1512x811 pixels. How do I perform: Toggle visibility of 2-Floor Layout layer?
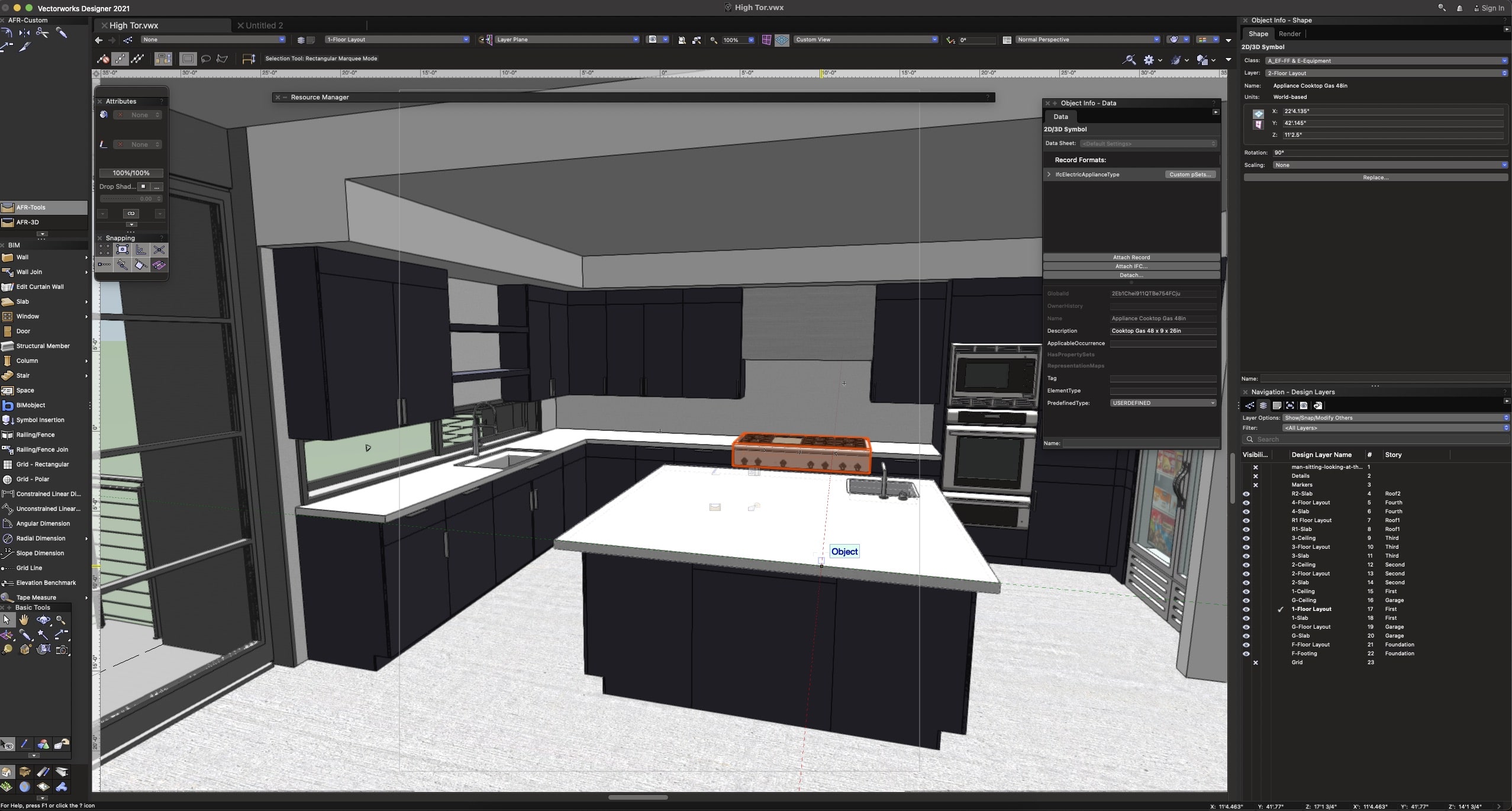[x=1246, y=574]
